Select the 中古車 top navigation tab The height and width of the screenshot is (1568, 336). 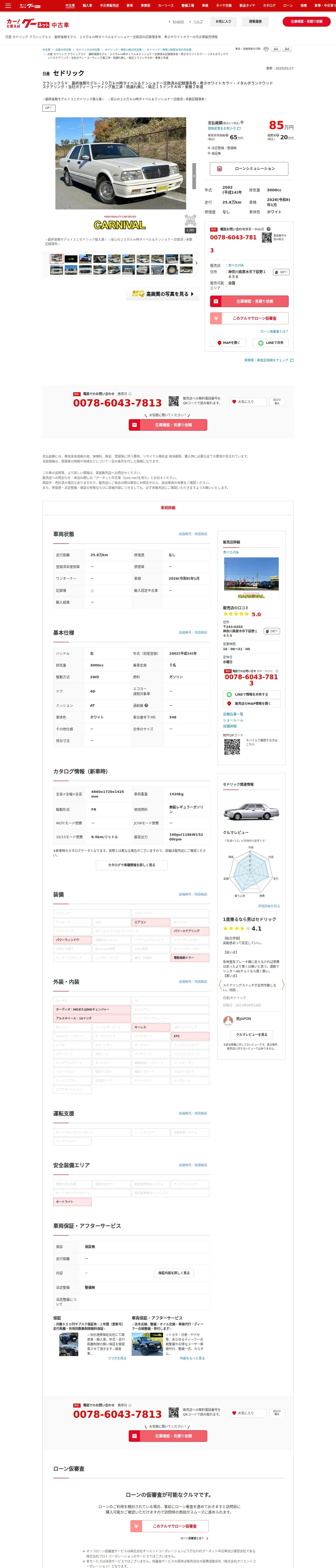coord(70,5)
